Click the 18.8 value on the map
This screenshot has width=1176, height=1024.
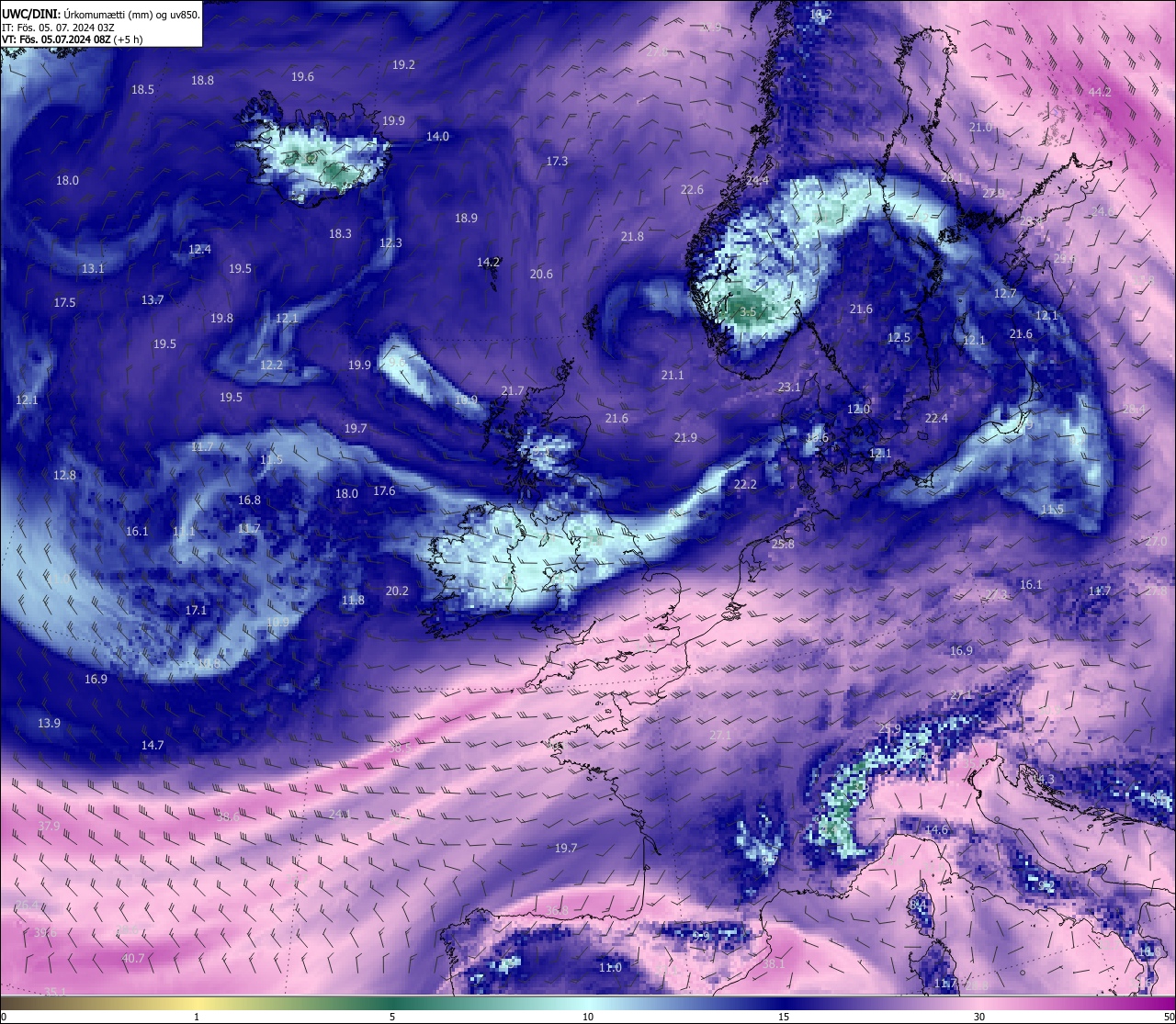click(x=202, y=81)
